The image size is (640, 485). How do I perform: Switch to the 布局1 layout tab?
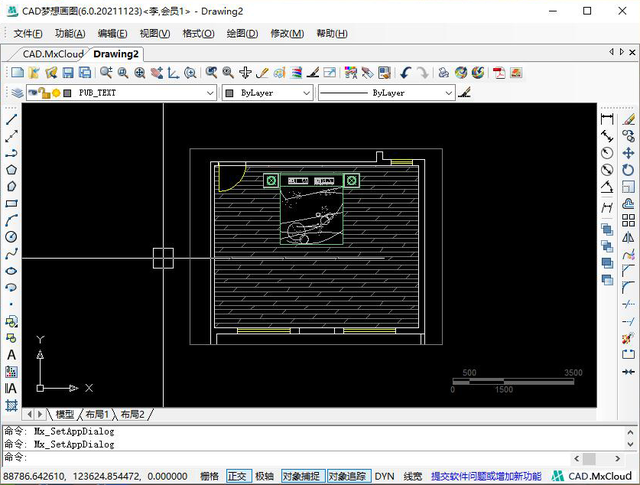(97, 415)
